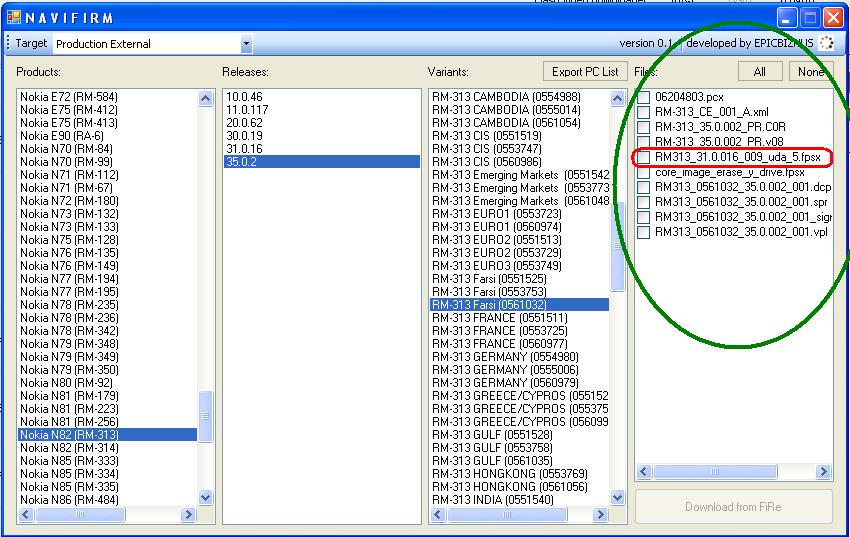The width and height of the screenshot is (850, 537).
Task: Select variant RM-313 Farsi (0561032)
Action: tap(519, 305)
